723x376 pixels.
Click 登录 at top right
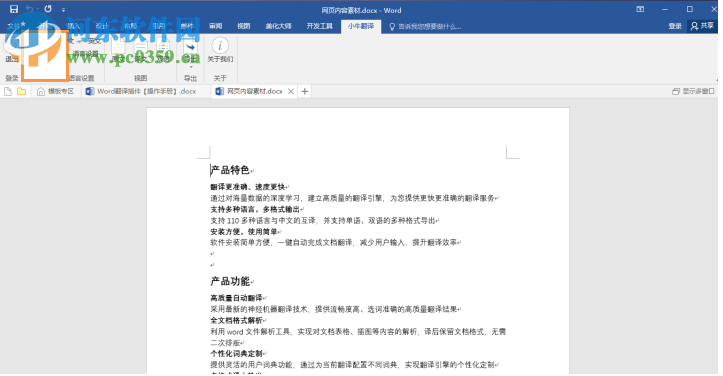point(675,26)
